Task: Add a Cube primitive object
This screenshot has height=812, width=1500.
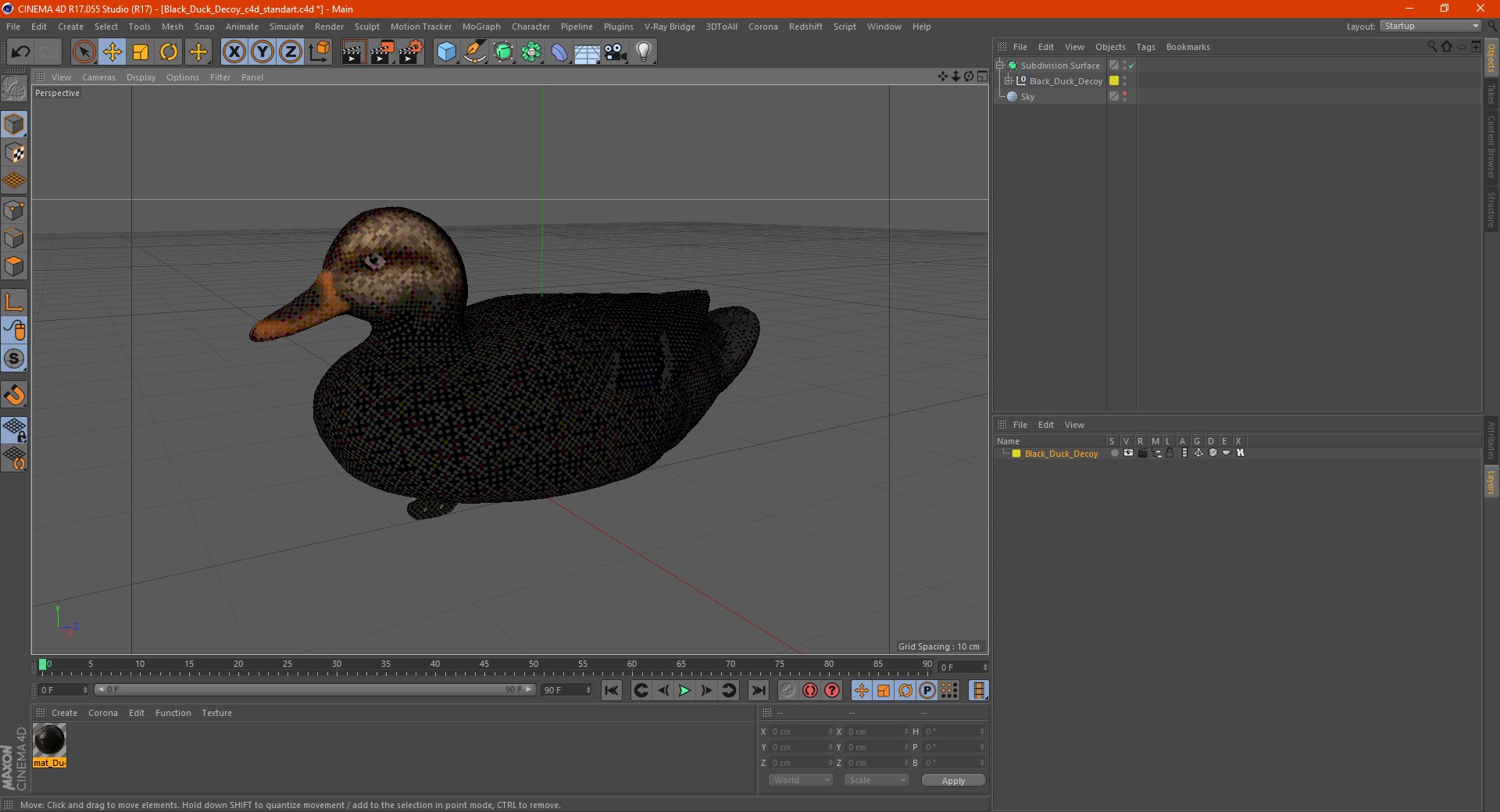Action: (x=446, y=52)
